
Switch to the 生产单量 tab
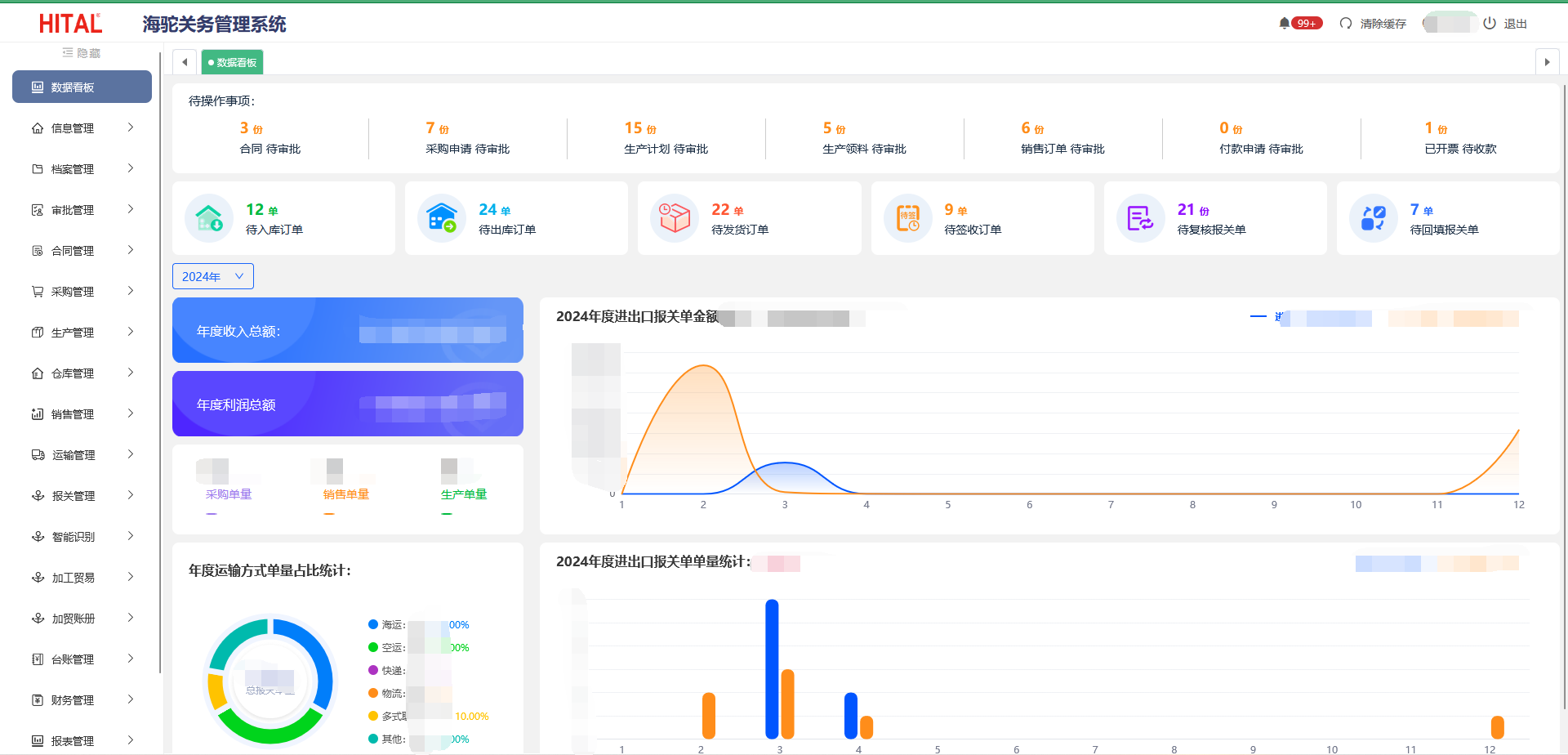click(x=464, y=494)
